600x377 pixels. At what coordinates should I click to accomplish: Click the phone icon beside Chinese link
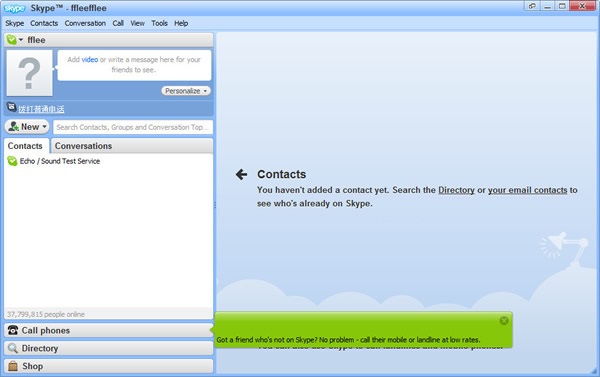[11, 107]
